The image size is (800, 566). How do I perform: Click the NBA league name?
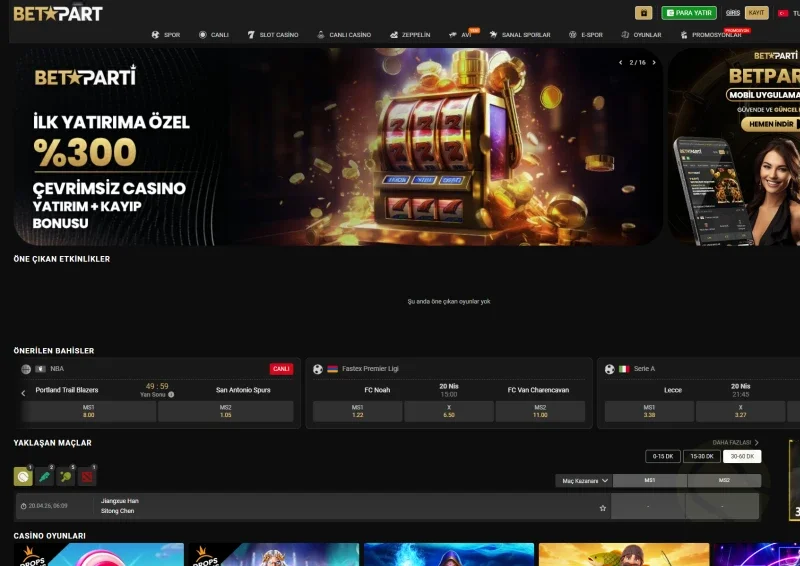click(57, 368)
